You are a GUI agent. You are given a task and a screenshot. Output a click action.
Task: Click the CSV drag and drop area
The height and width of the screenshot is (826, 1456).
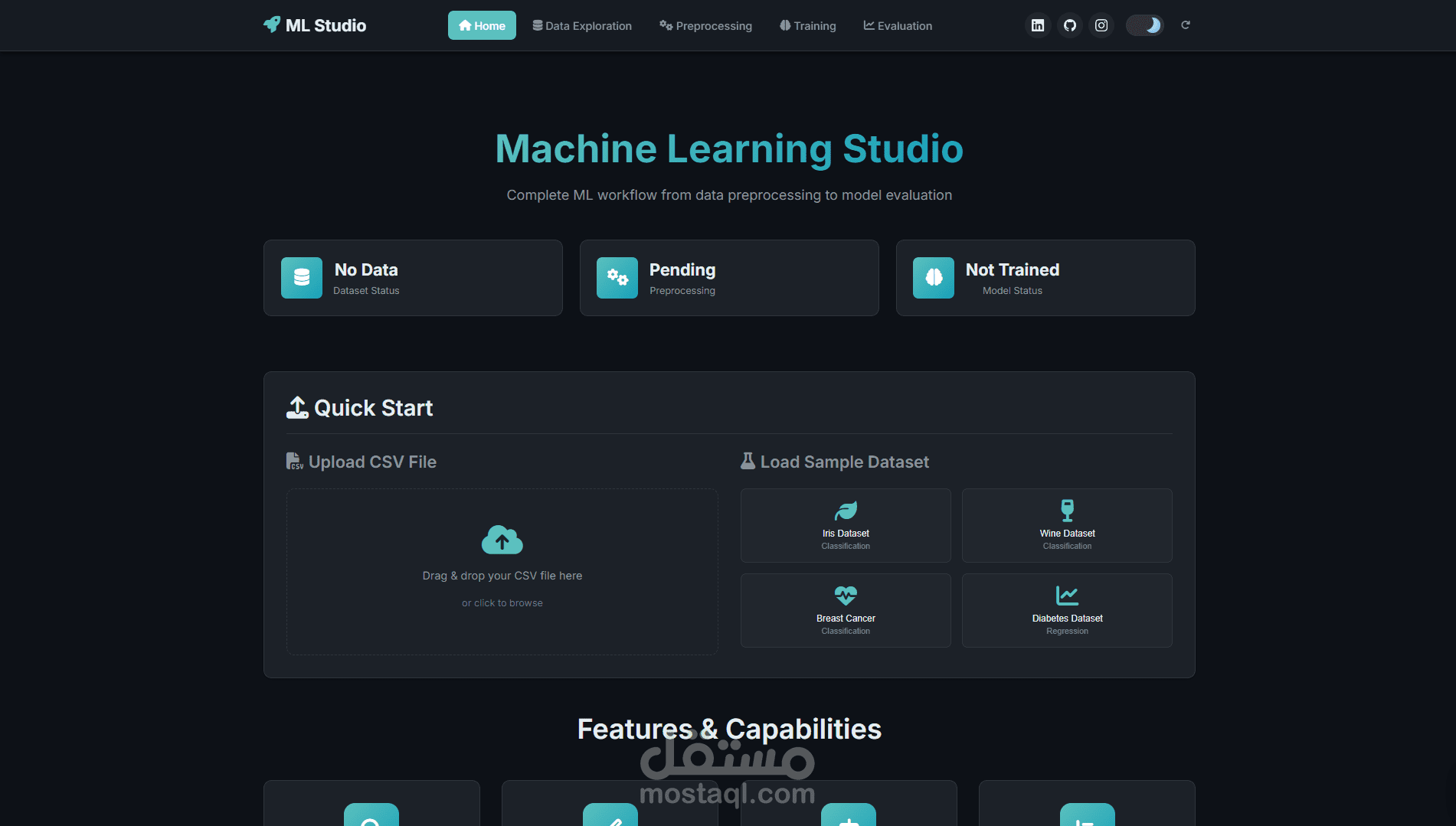502,572
